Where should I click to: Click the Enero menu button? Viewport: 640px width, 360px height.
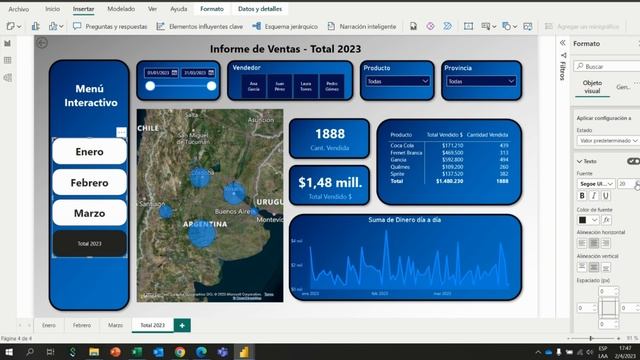pos(89,151)
